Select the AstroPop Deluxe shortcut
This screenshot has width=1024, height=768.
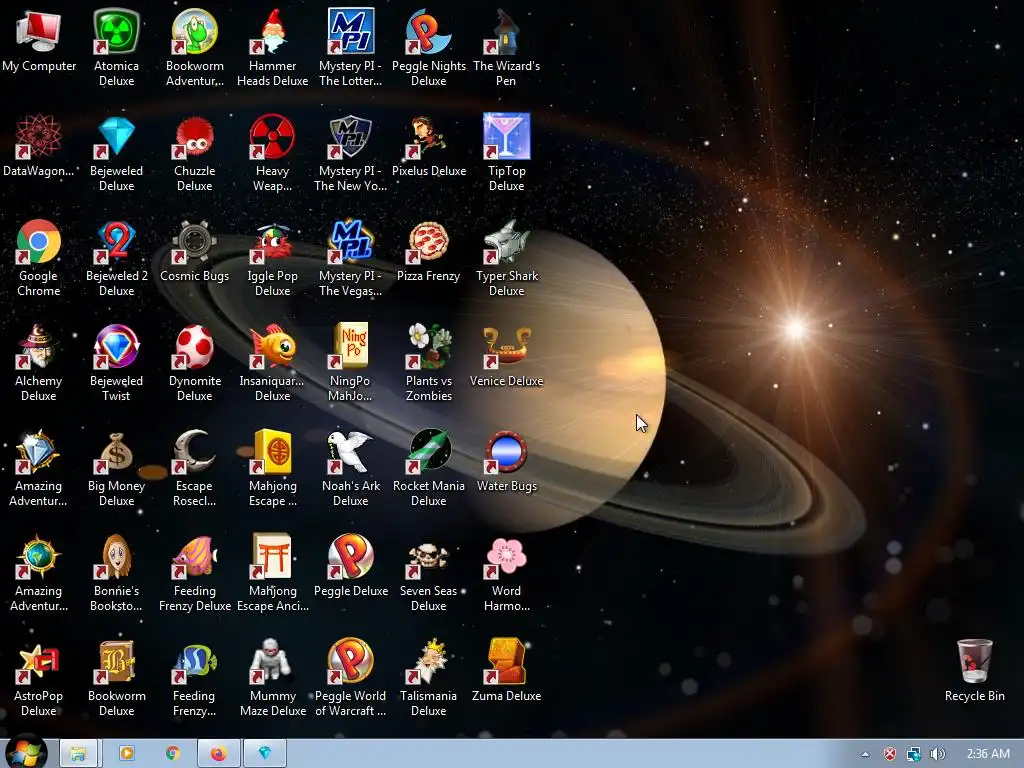(39, 662)
